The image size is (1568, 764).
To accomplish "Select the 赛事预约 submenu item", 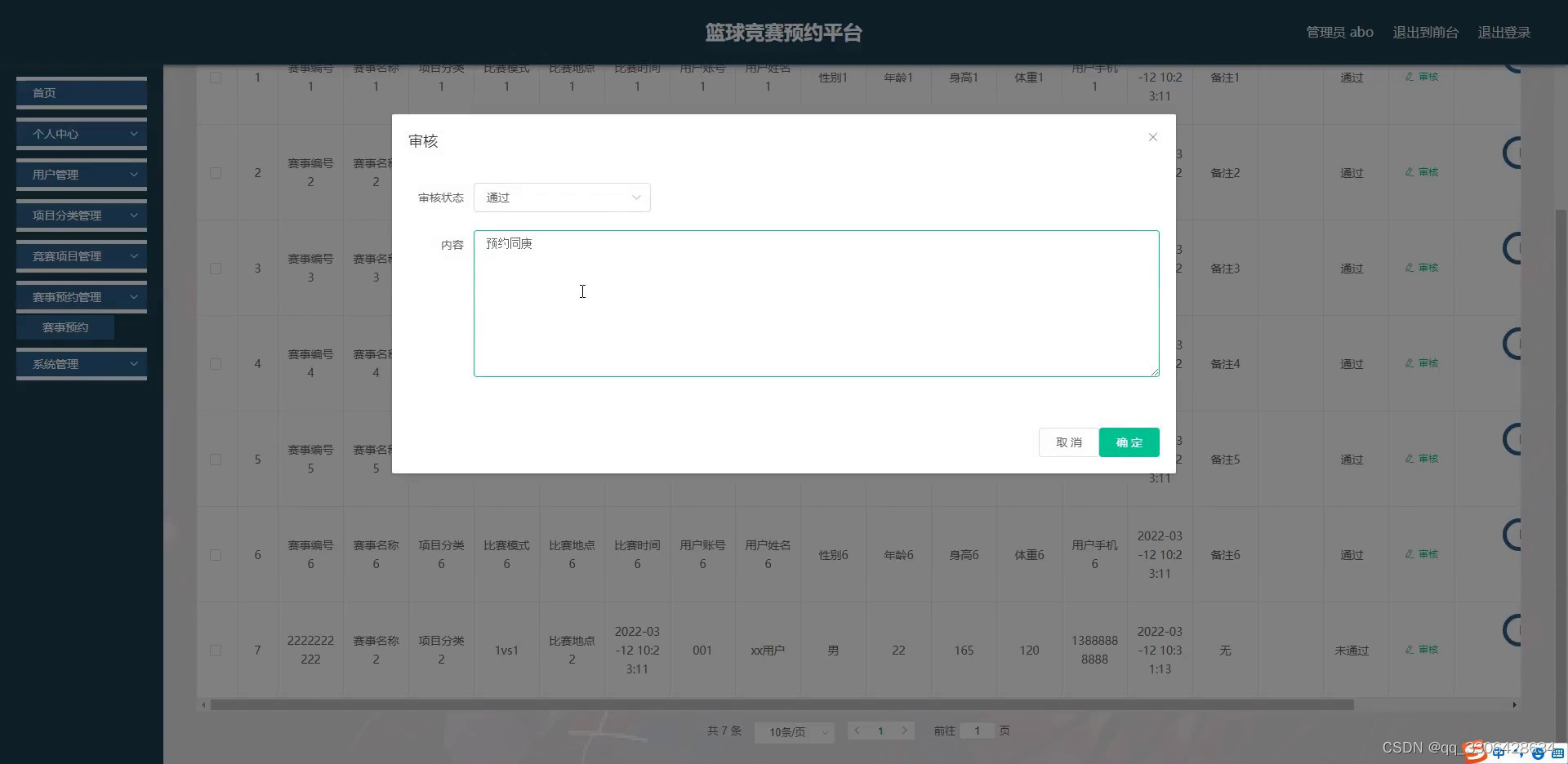I will coord(65,327).
